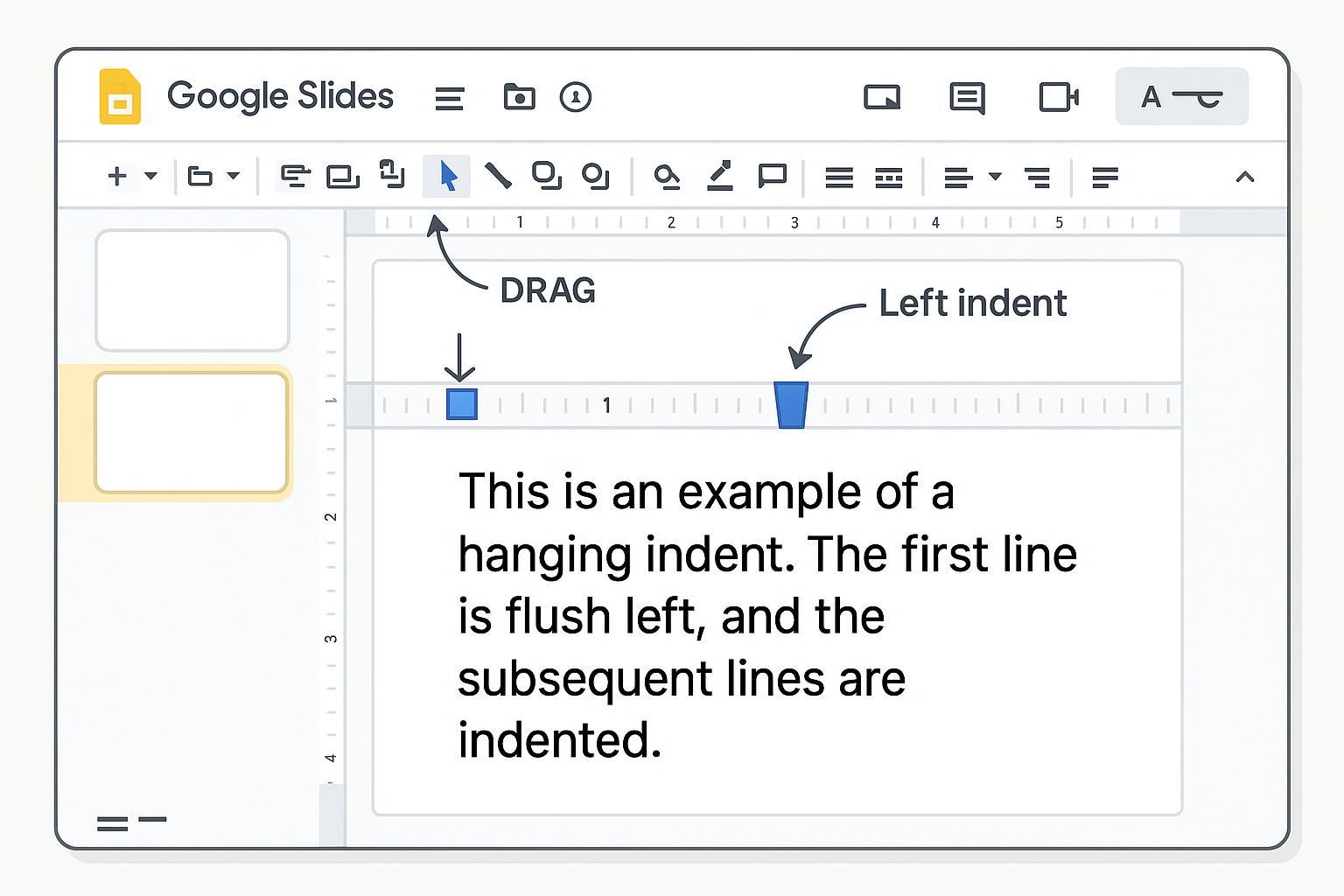Start the slideshow with the present screen icon
Viewport: 1344px width, 896px height.
[x=882, y=97]
